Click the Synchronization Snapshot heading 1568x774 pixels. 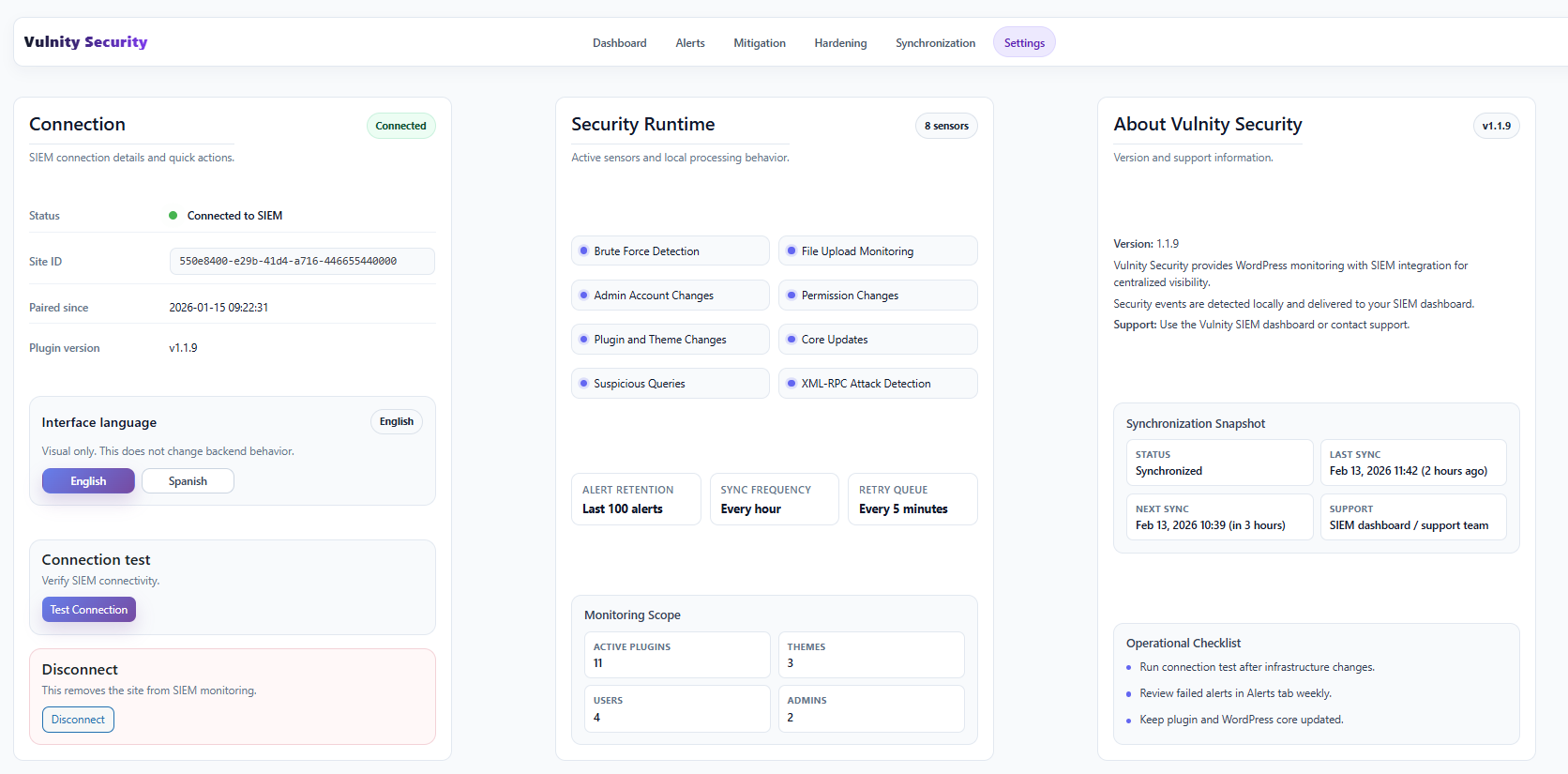pyautogui.click(x=1196, y=424)
